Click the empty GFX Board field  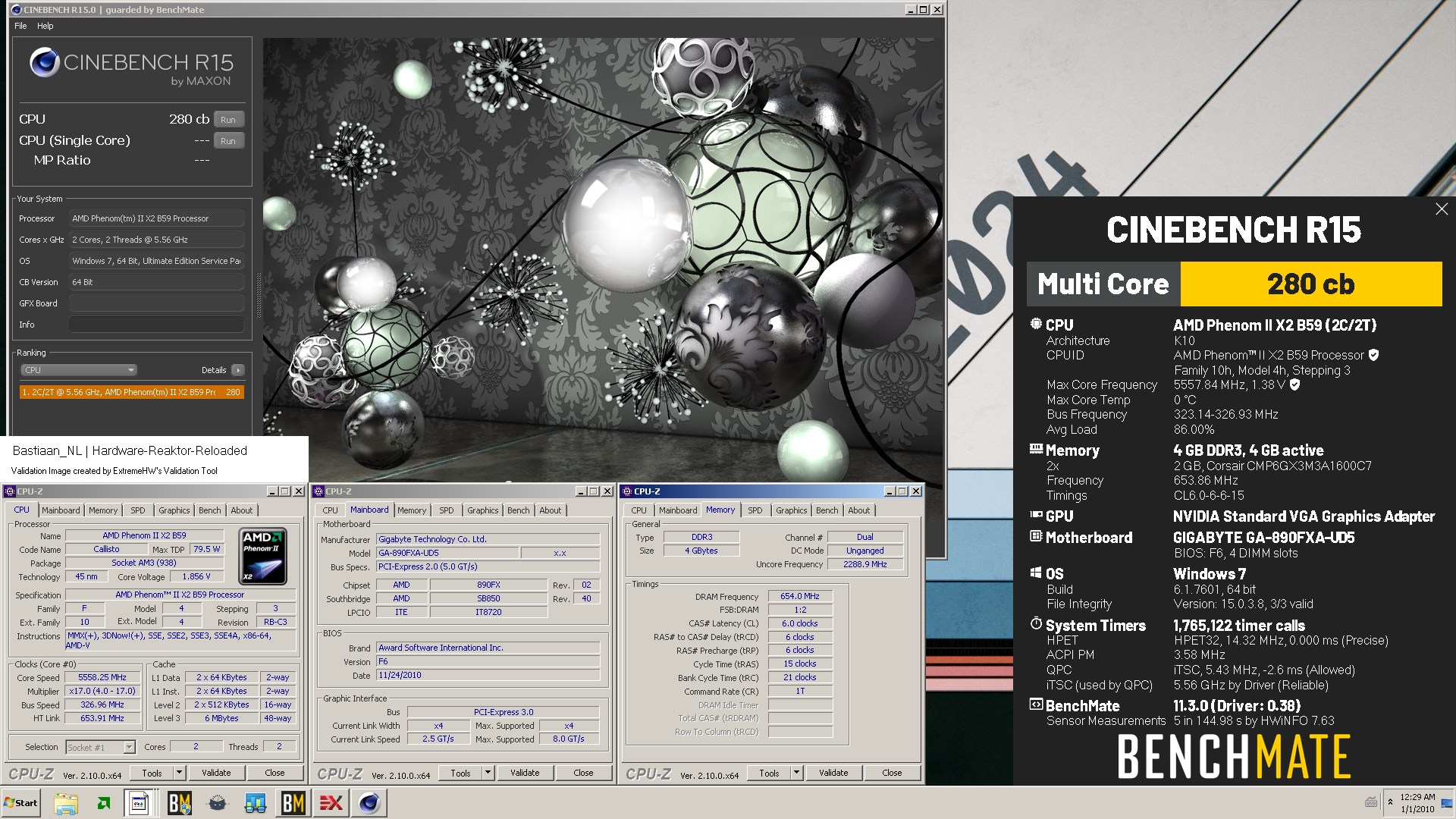pos(156,303)
